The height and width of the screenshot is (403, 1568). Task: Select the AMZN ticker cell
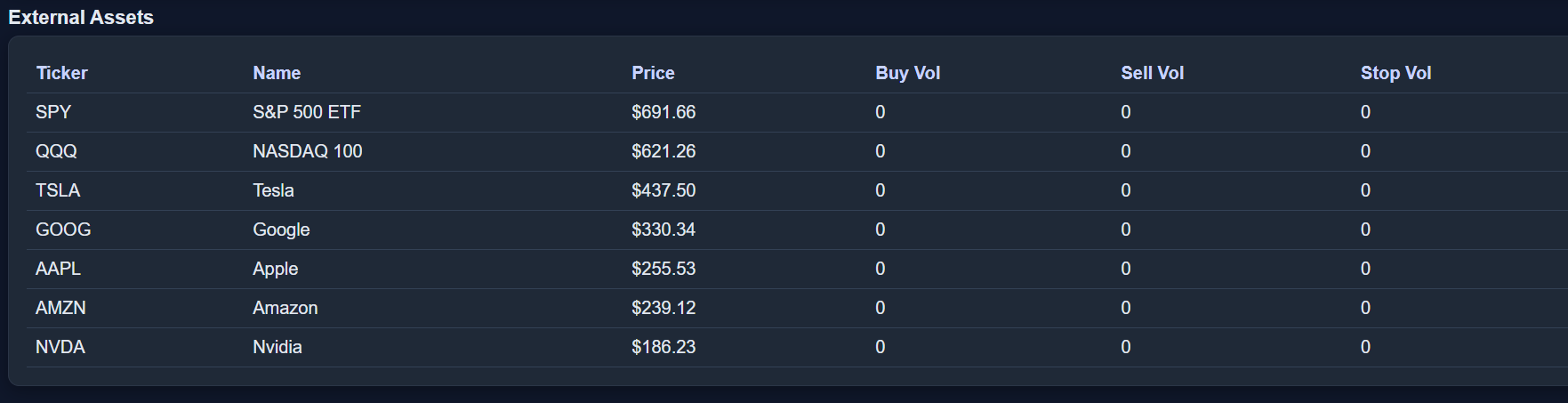(60, 308)
